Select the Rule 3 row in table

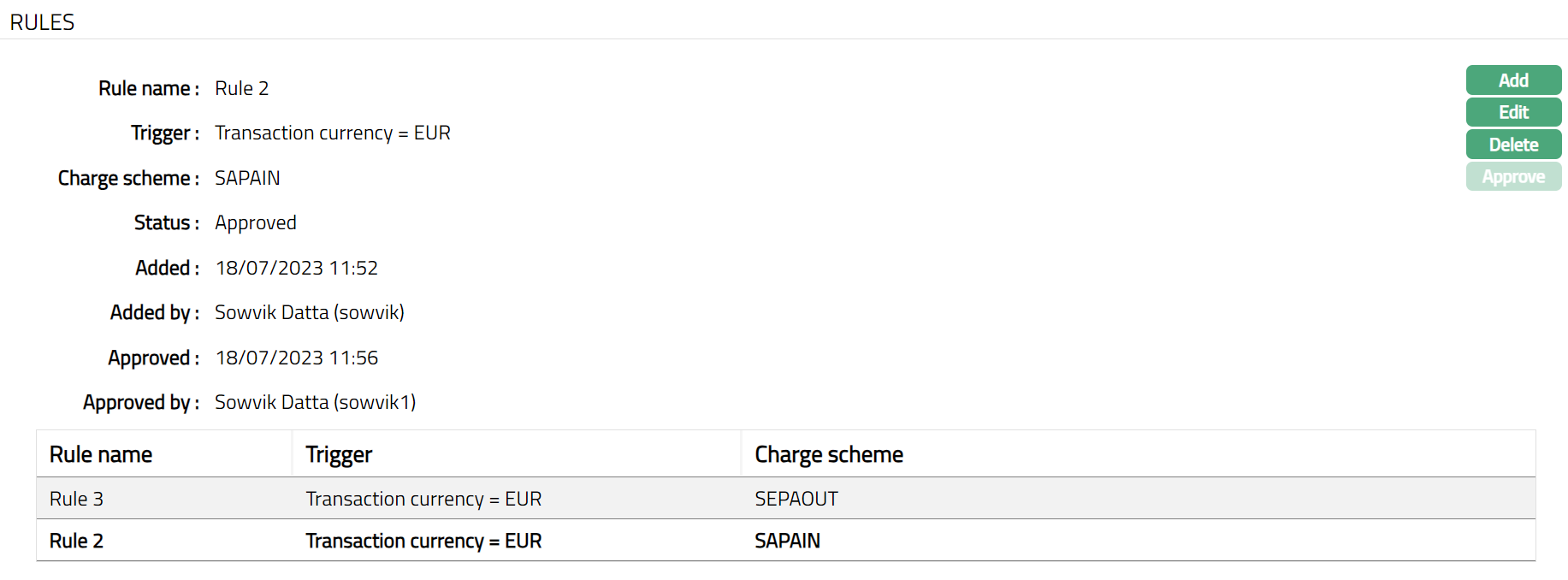tap(76, 499)
